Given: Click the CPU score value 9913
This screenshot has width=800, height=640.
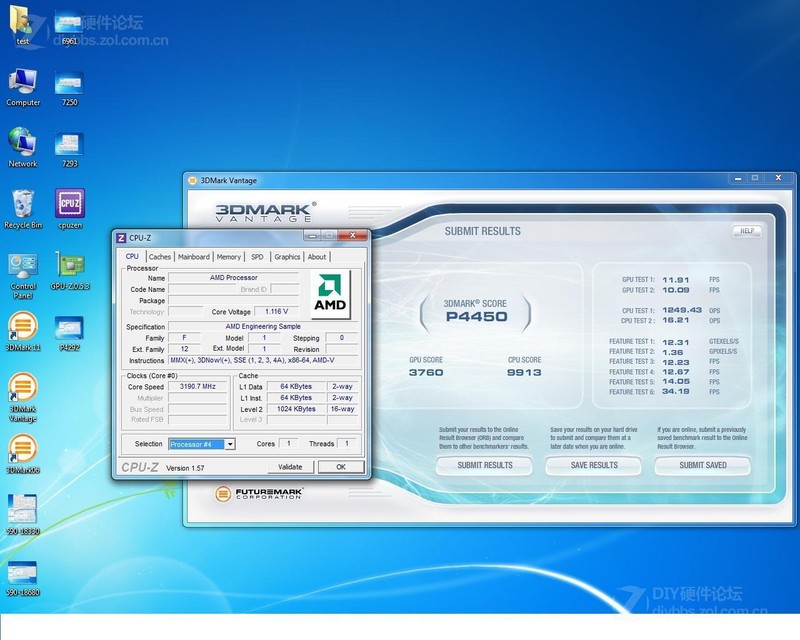Looking at the screenshot, I should [524, 373].
